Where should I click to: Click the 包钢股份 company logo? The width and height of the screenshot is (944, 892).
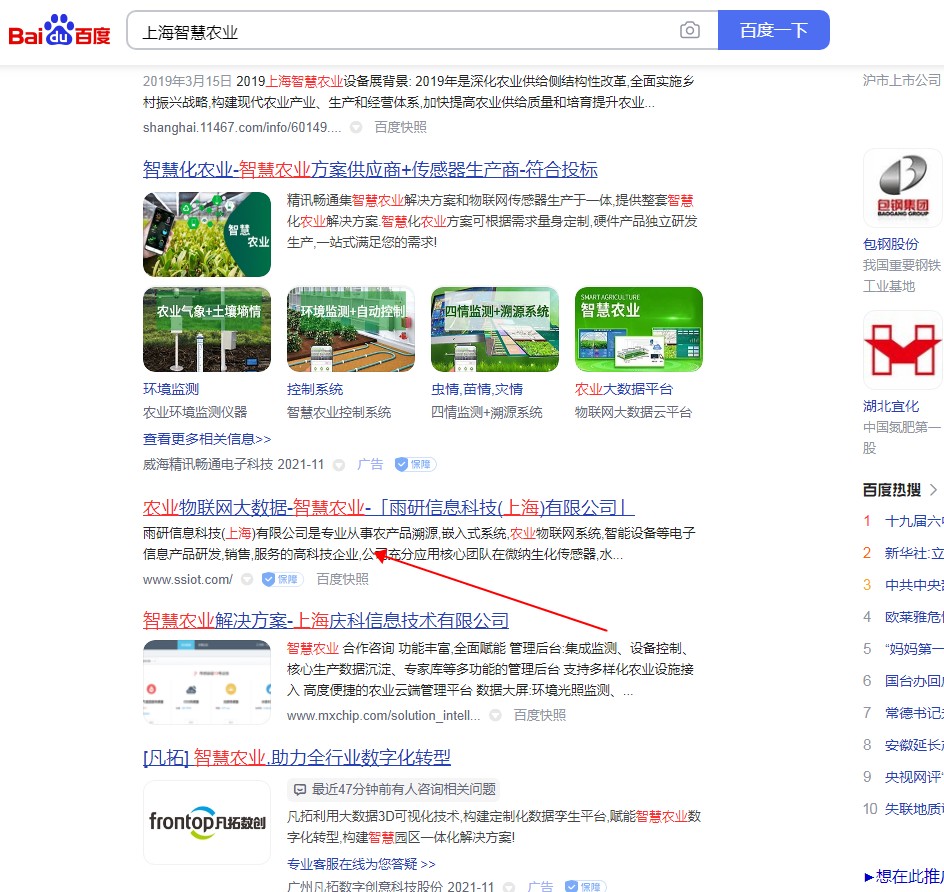(903, 188)
